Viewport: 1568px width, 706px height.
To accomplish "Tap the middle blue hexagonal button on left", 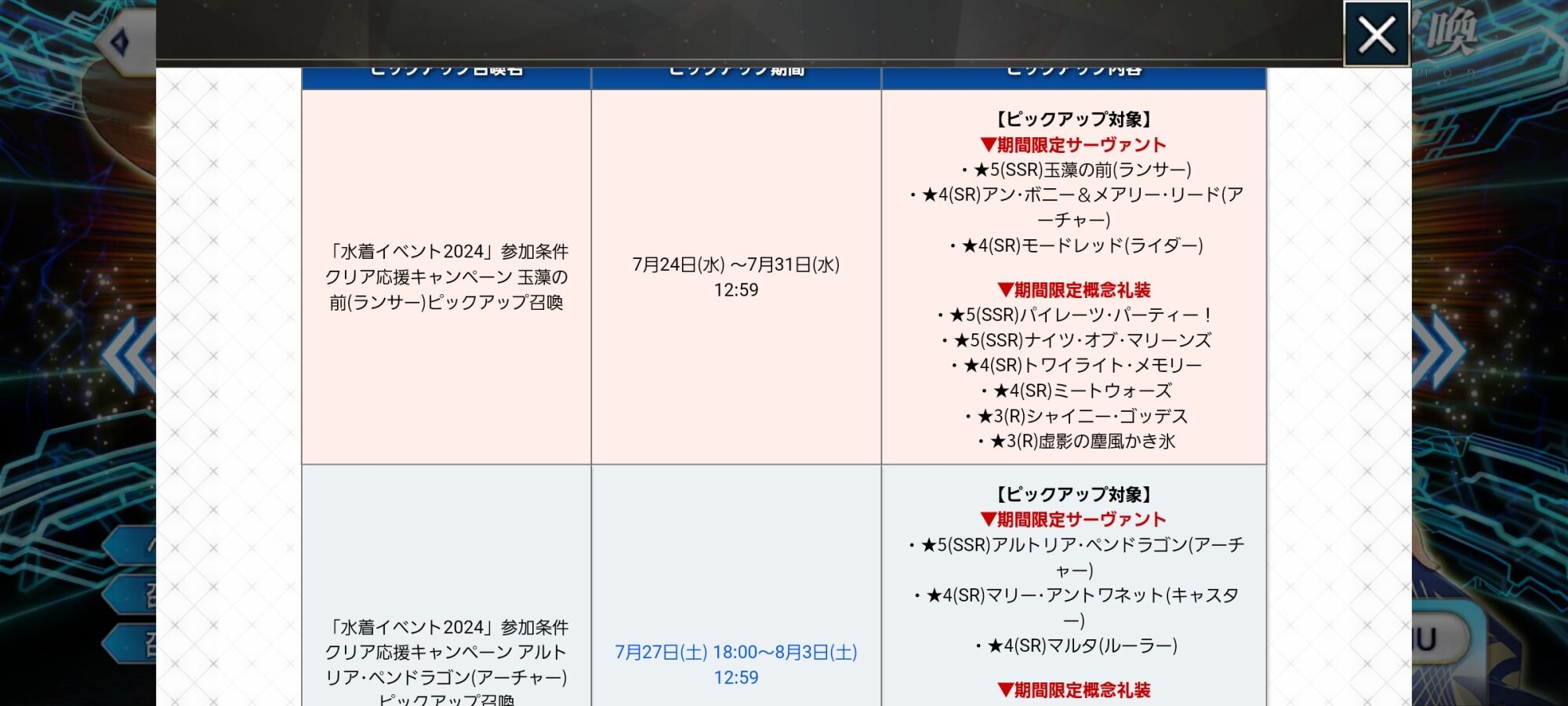I will [132, 595].
